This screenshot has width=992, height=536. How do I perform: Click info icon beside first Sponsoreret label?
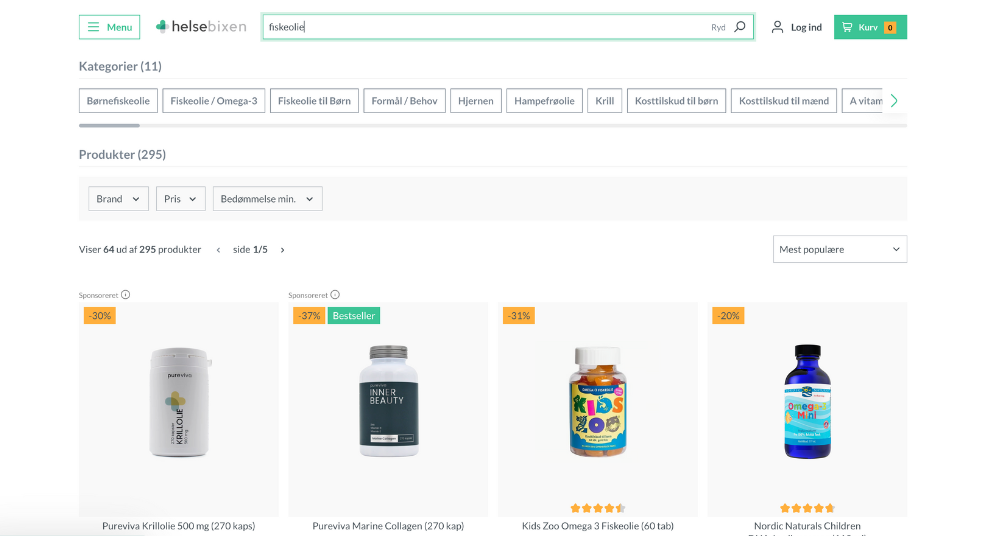[126, 295]
